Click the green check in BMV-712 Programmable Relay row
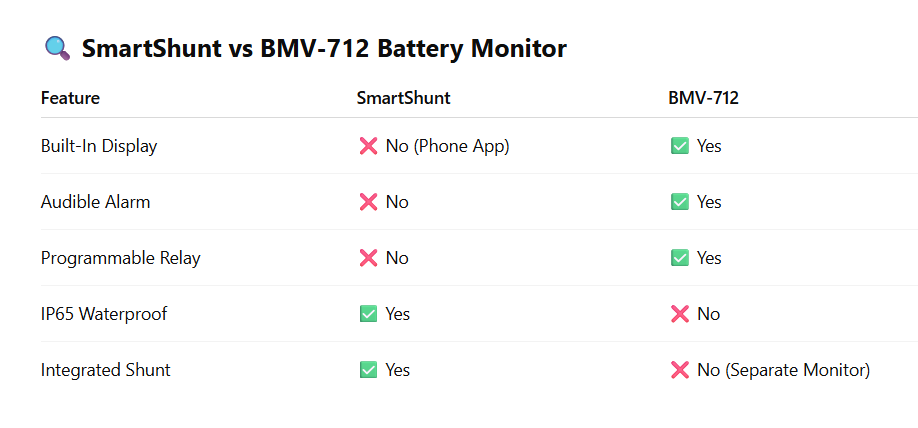Image resolution: width=918 pixels, height=428 pixels. pyautogui.click(x=680, y=258)
